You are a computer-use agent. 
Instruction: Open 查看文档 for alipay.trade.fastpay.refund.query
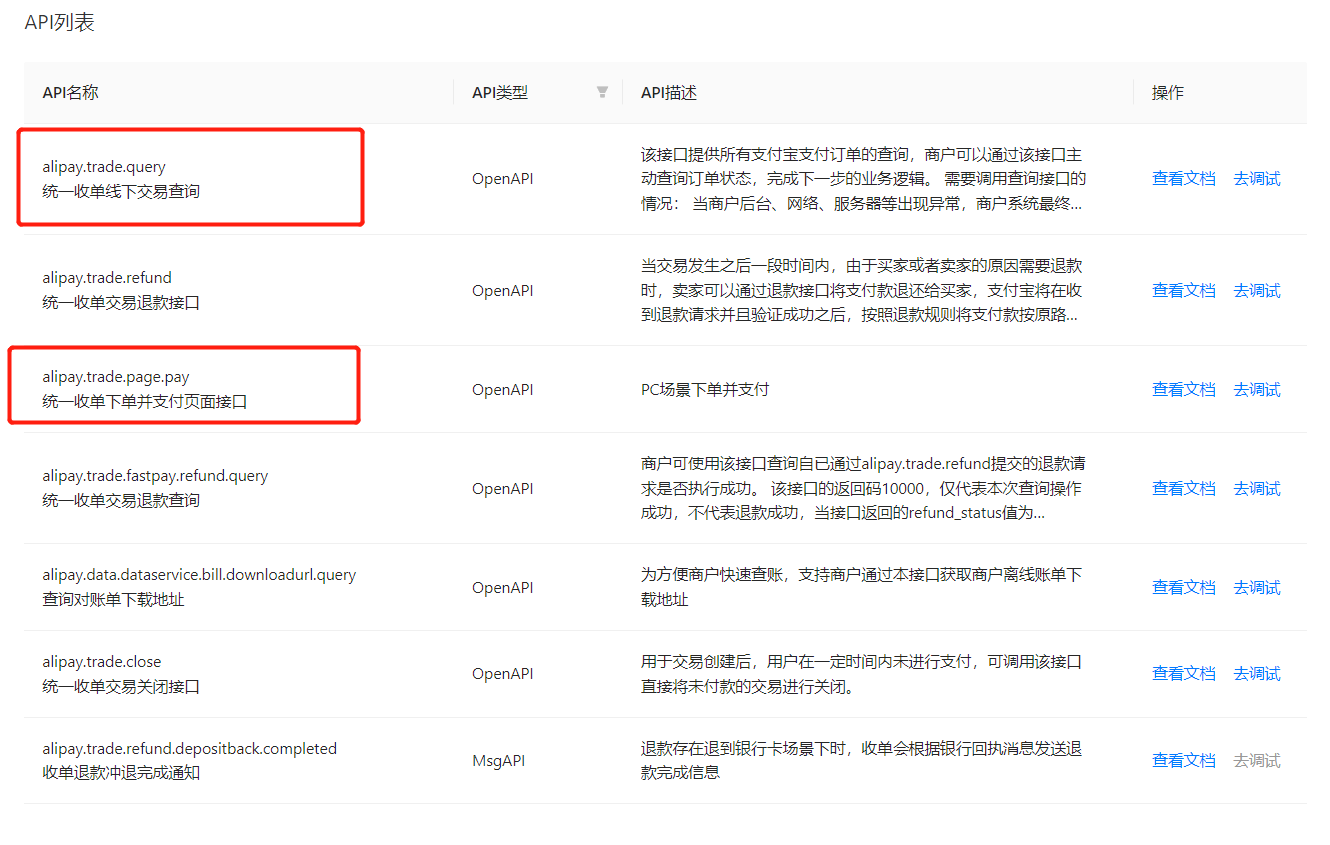pos(1184,489)
